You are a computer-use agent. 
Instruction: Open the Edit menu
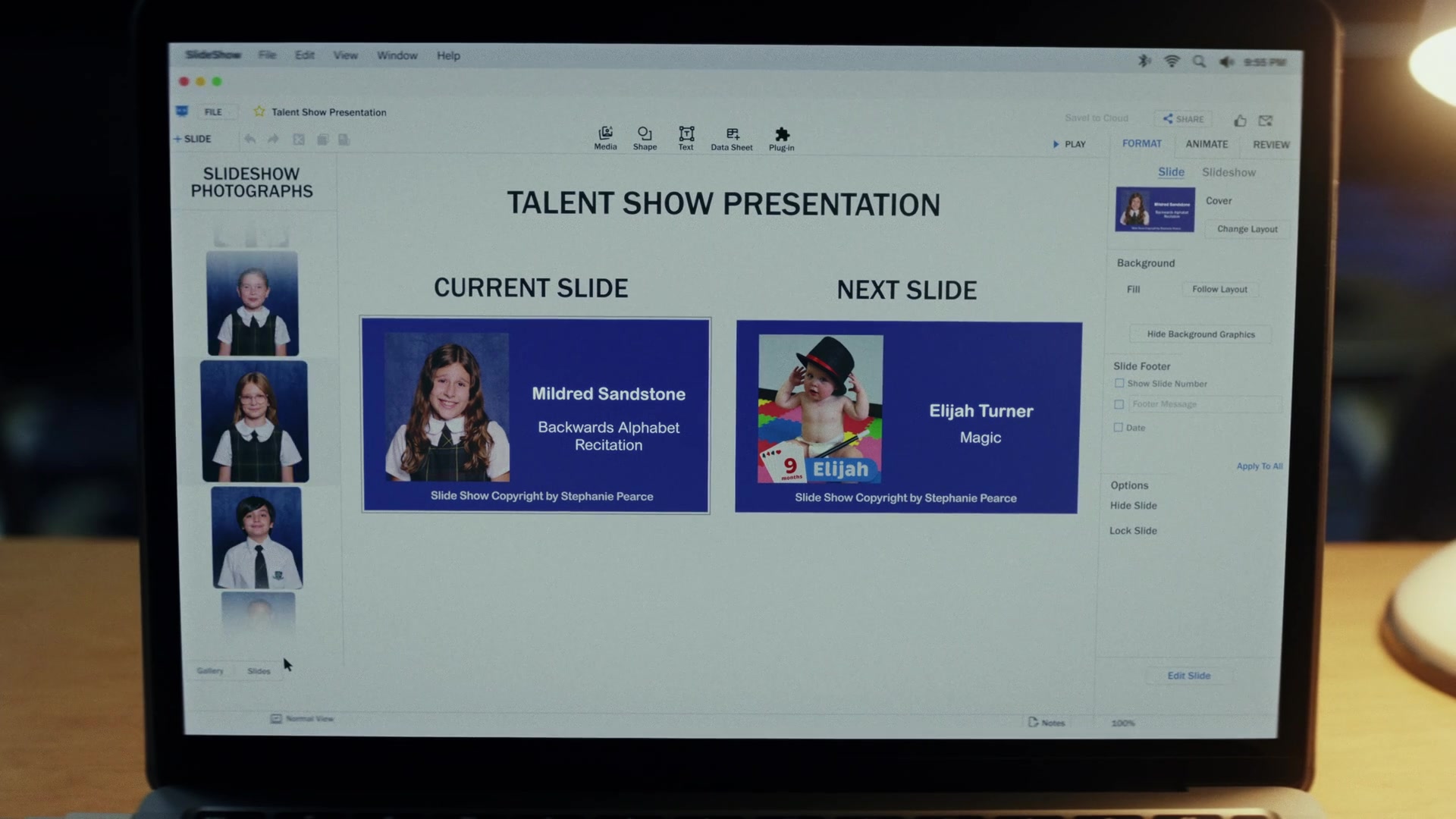[305, 55]
